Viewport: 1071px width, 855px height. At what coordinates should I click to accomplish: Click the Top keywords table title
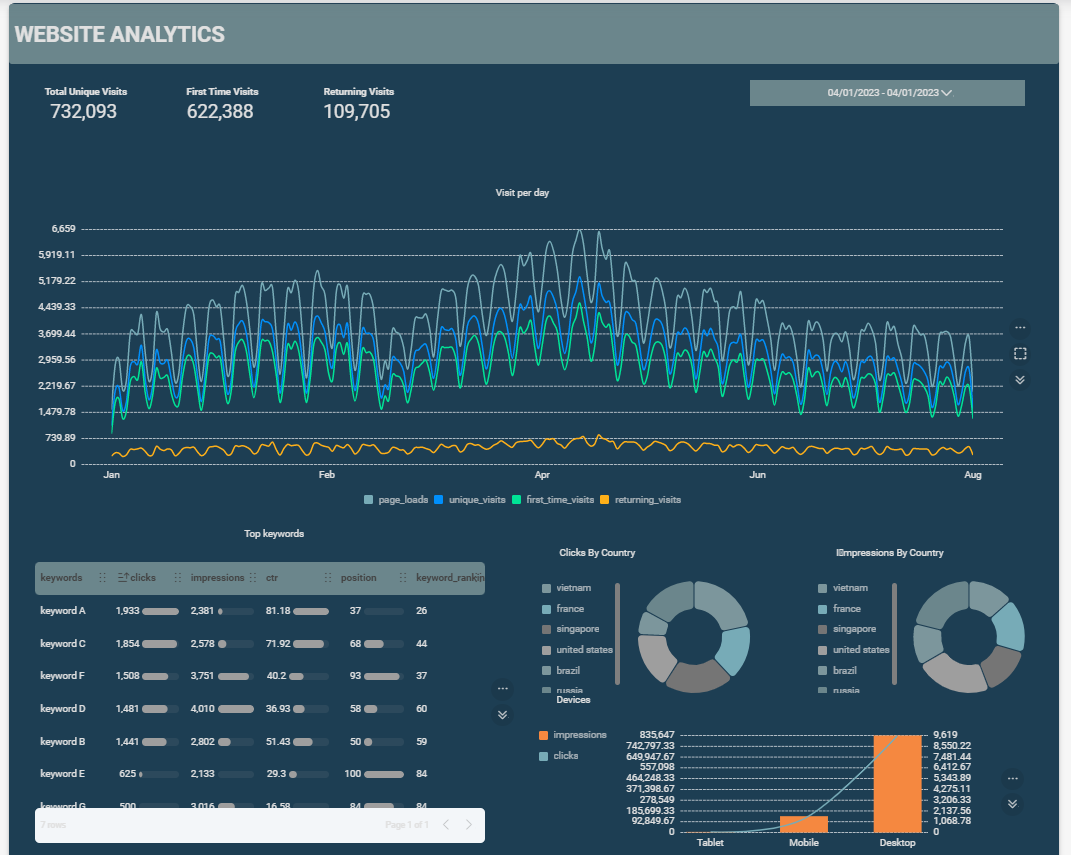[x=274, y=533]
